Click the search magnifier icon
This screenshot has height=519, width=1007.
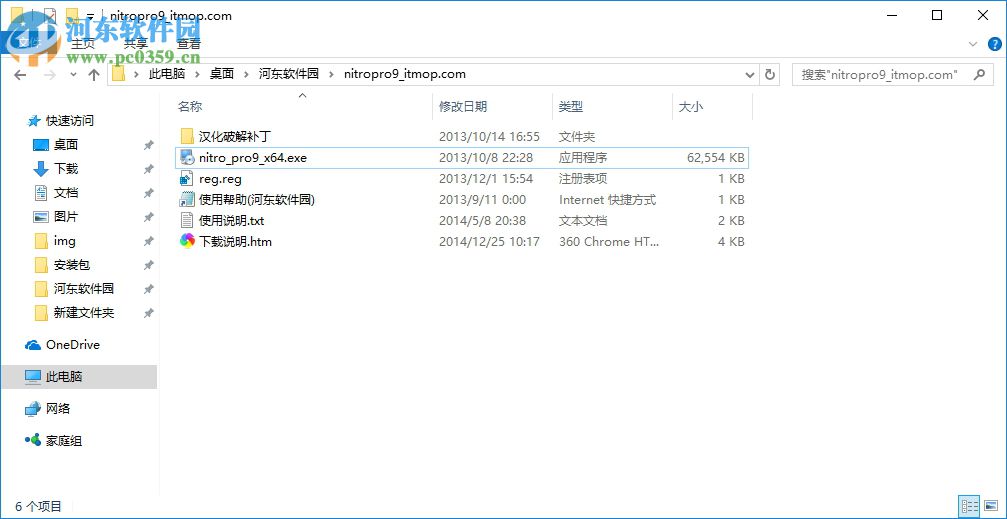(979, 75)
